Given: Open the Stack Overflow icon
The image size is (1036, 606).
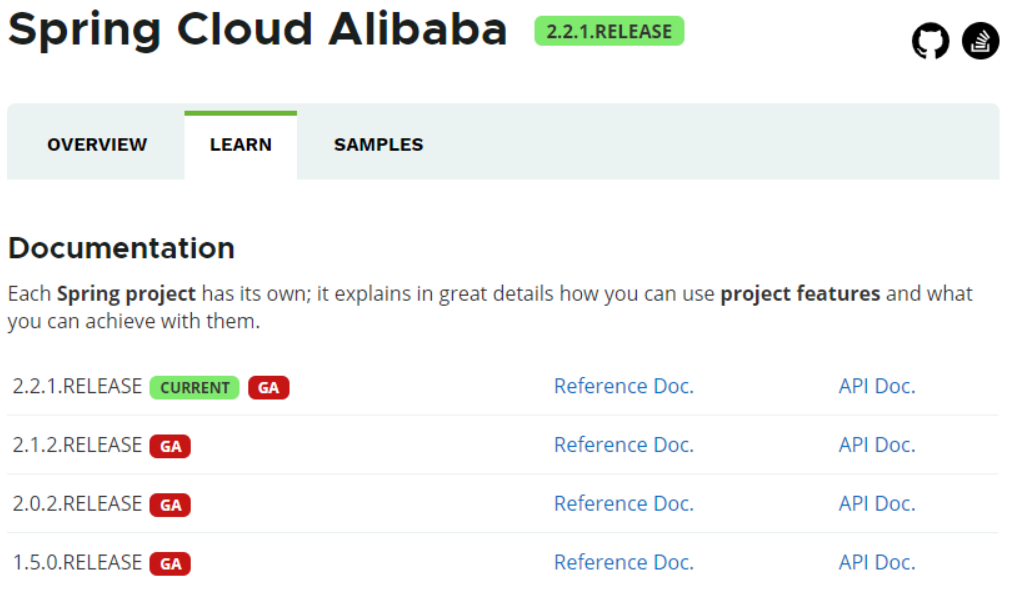Looking at the screenshot, I should (980, 41).
